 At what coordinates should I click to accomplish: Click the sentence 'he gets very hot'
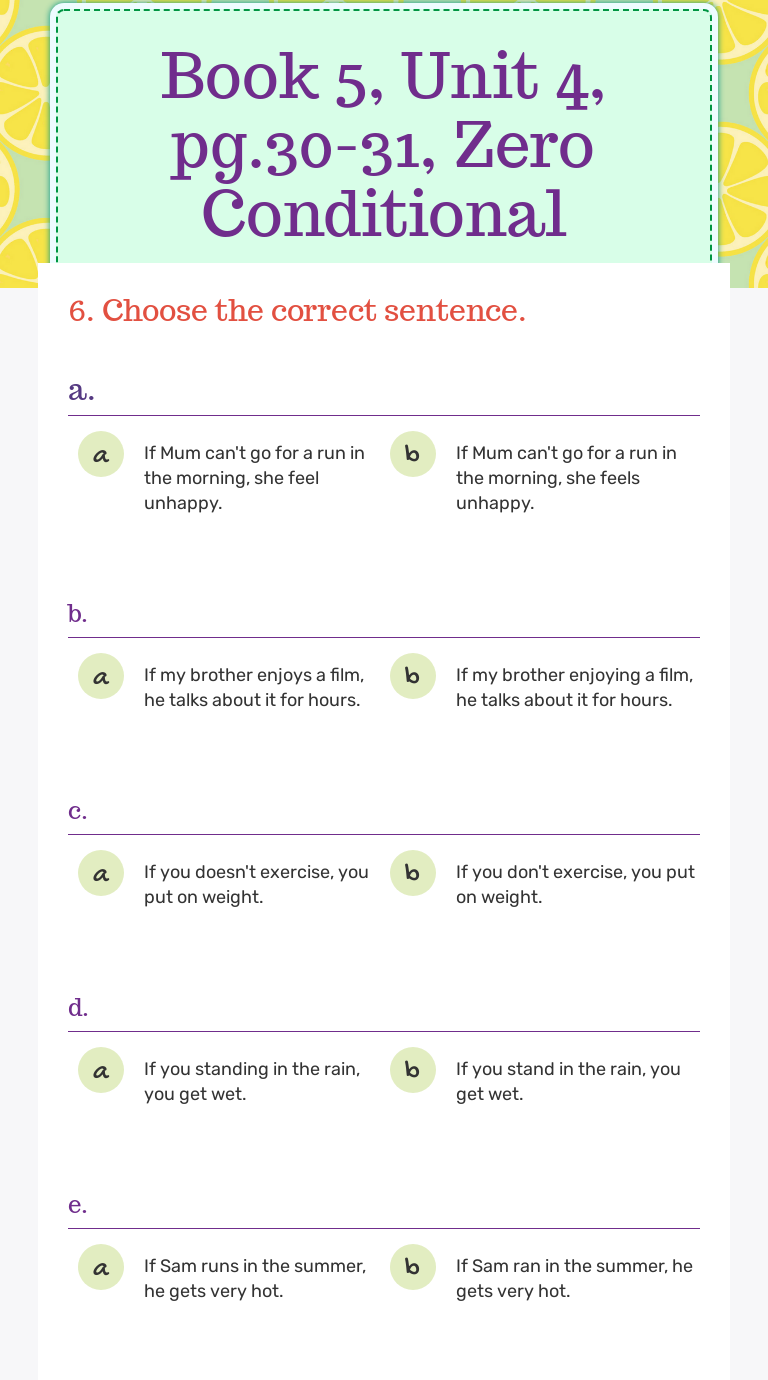[x=574, y=1291]
